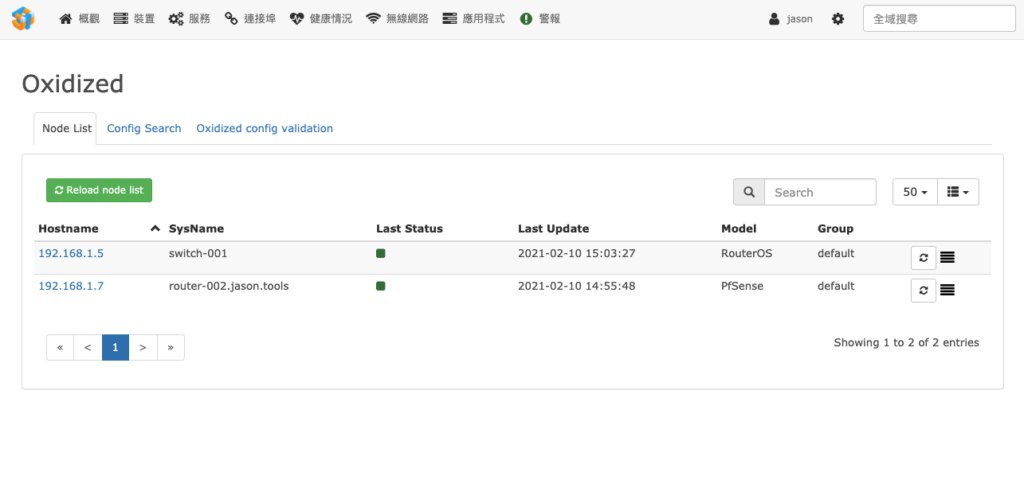Viewport: 1024px width, 488px height.
Task: Refresh the config for node 192.168.1.5
Action: 923,258
